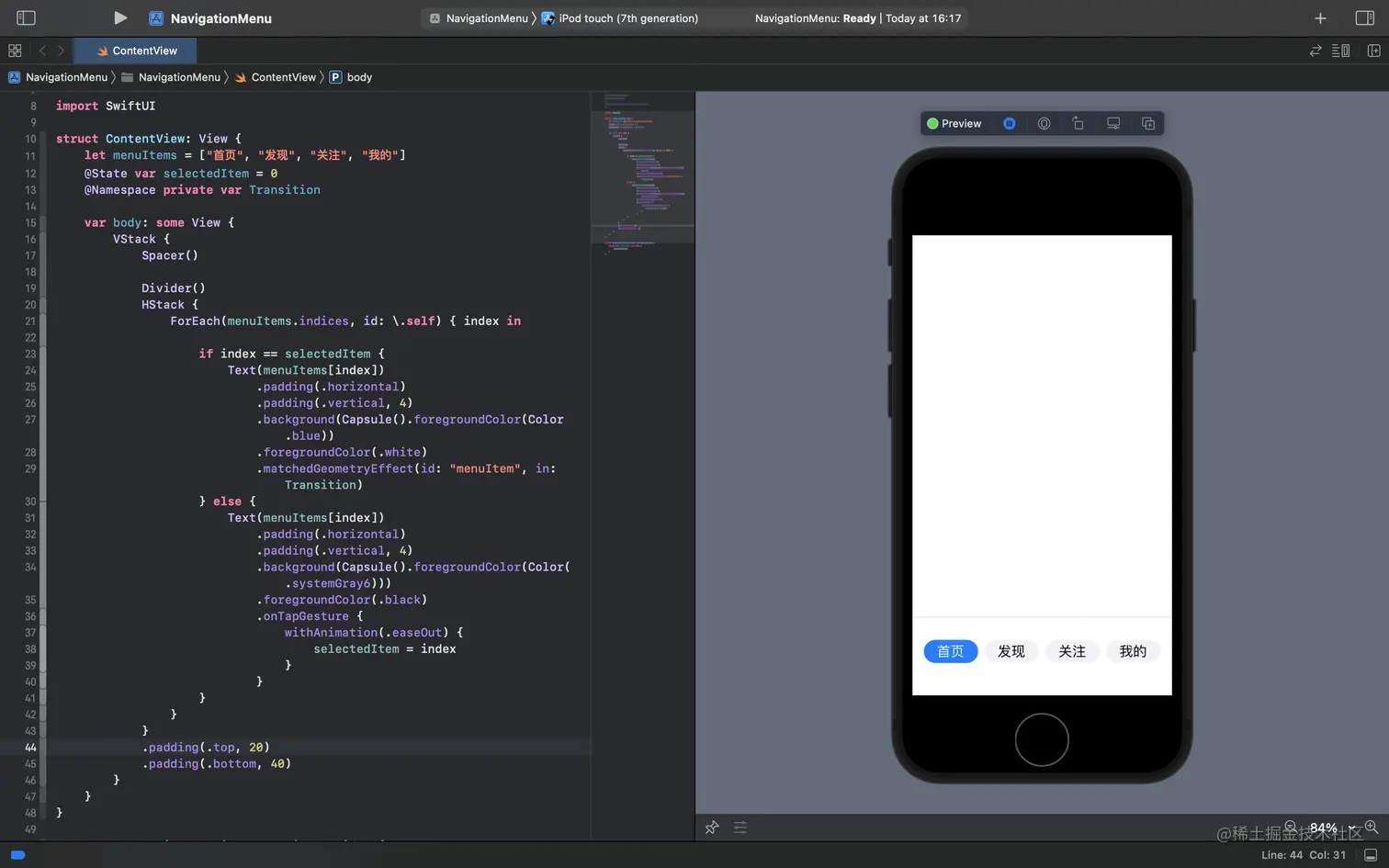Click NavigationMenu project in the jump bar
Screen dimensions: 1389x868
point(58,77)
